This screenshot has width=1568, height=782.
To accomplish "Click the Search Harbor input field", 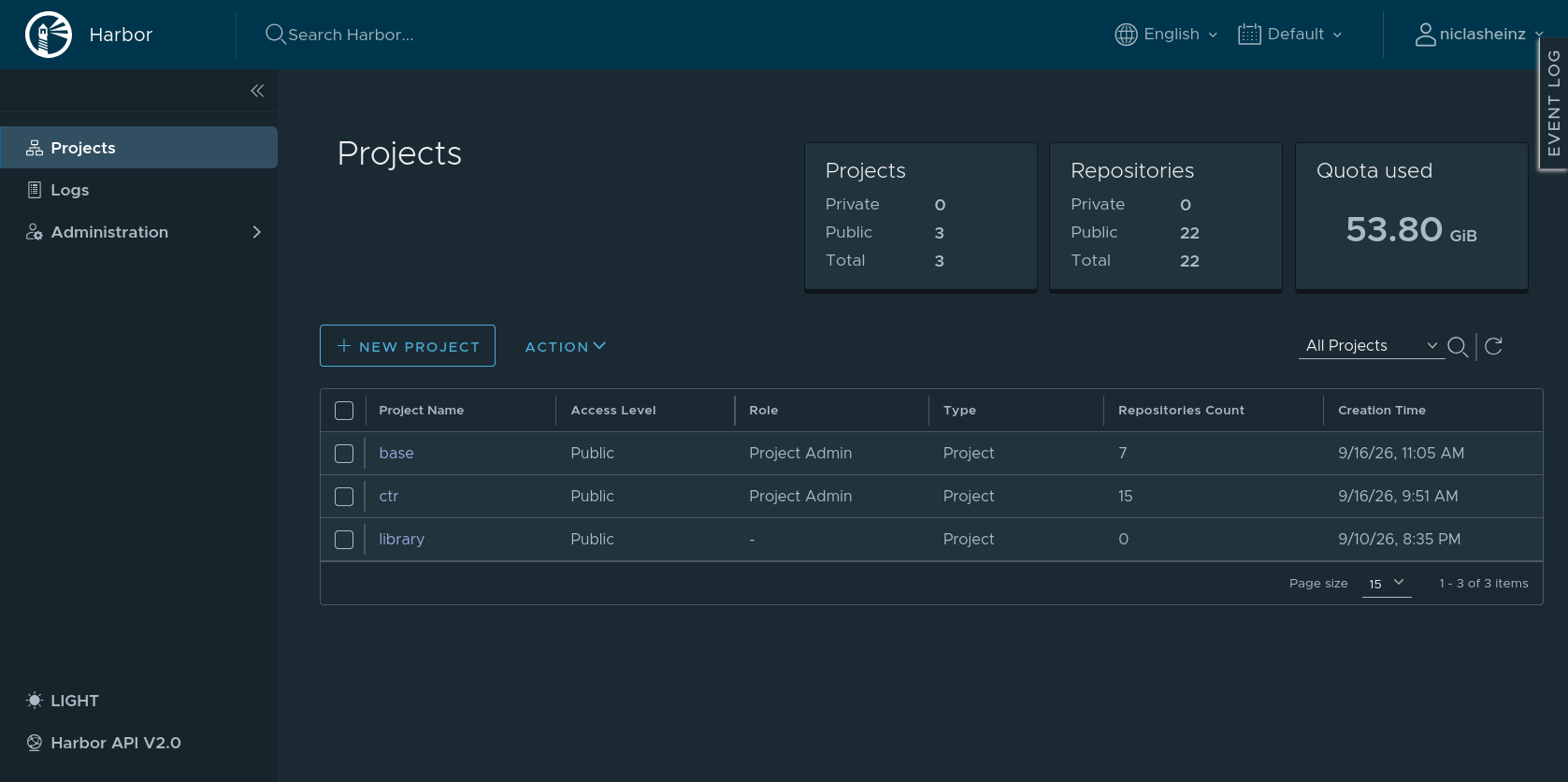I will (x=352, y=35).
